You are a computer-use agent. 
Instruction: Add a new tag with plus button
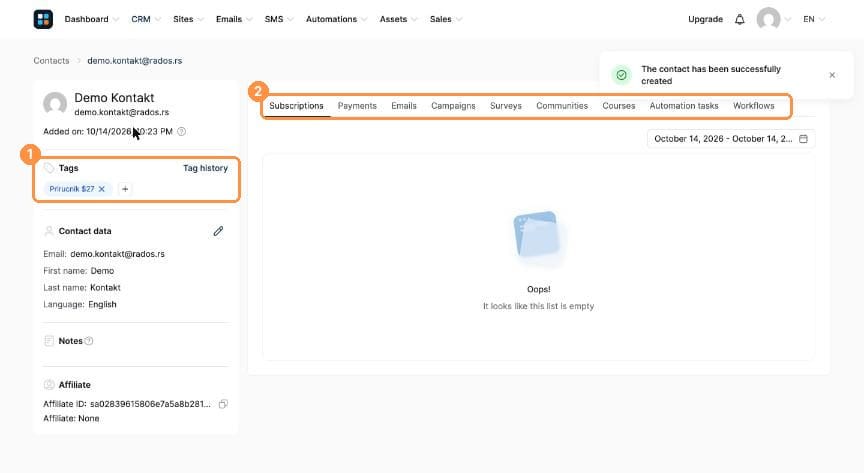point(125,189)
